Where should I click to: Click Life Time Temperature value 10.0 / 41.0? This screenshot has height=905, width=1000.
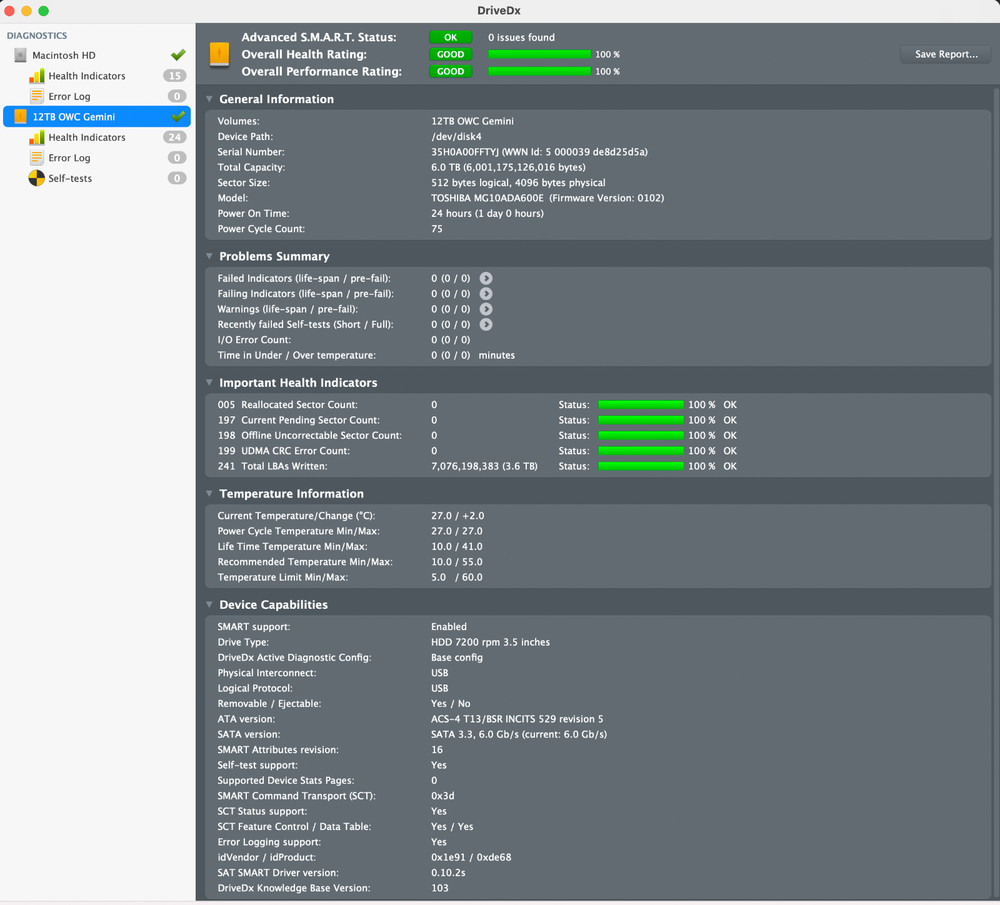(457, 547)
